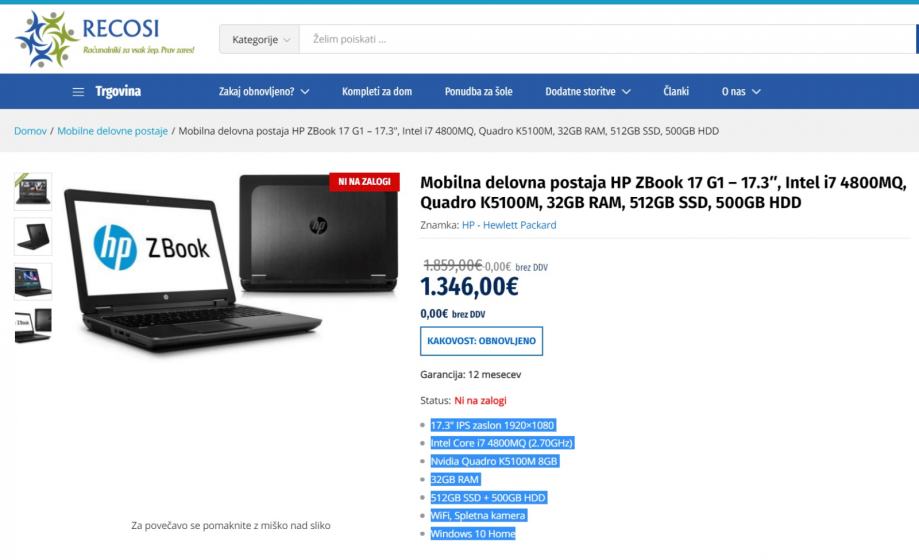Follow the HP - Hewlett Packard brand link
The height and width of the screenshot is (560, 919).
[509, 225]
